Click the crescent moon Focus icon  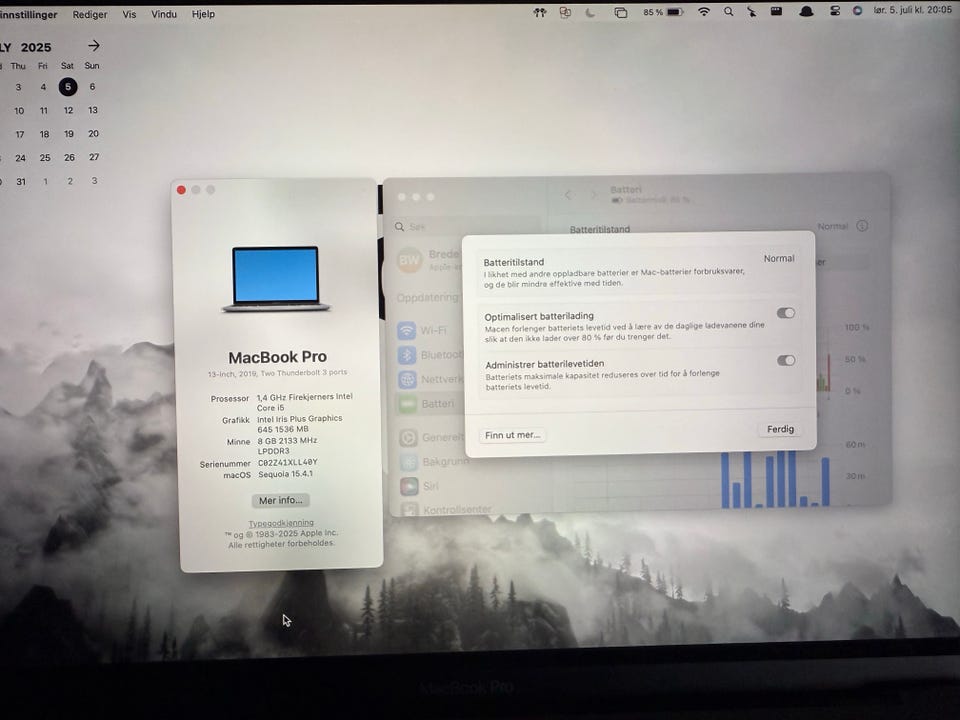tap(590, 12)
